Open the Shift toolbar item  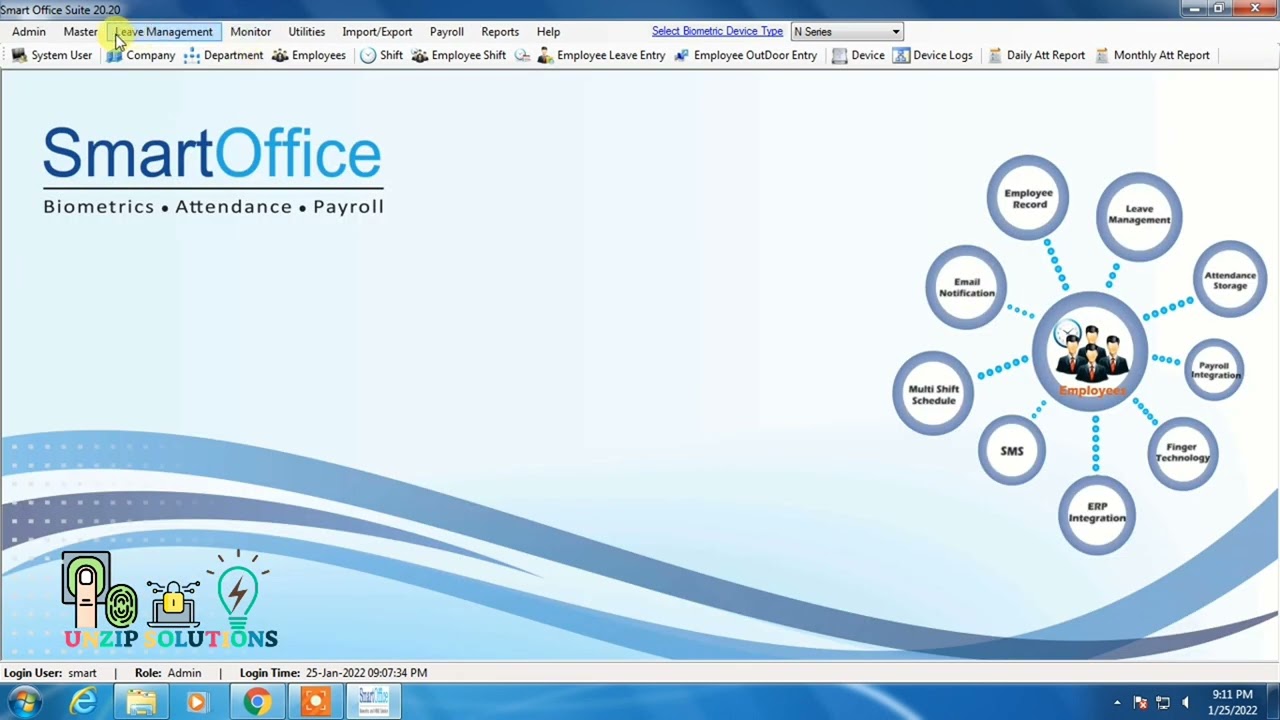[x=381, y=55]
